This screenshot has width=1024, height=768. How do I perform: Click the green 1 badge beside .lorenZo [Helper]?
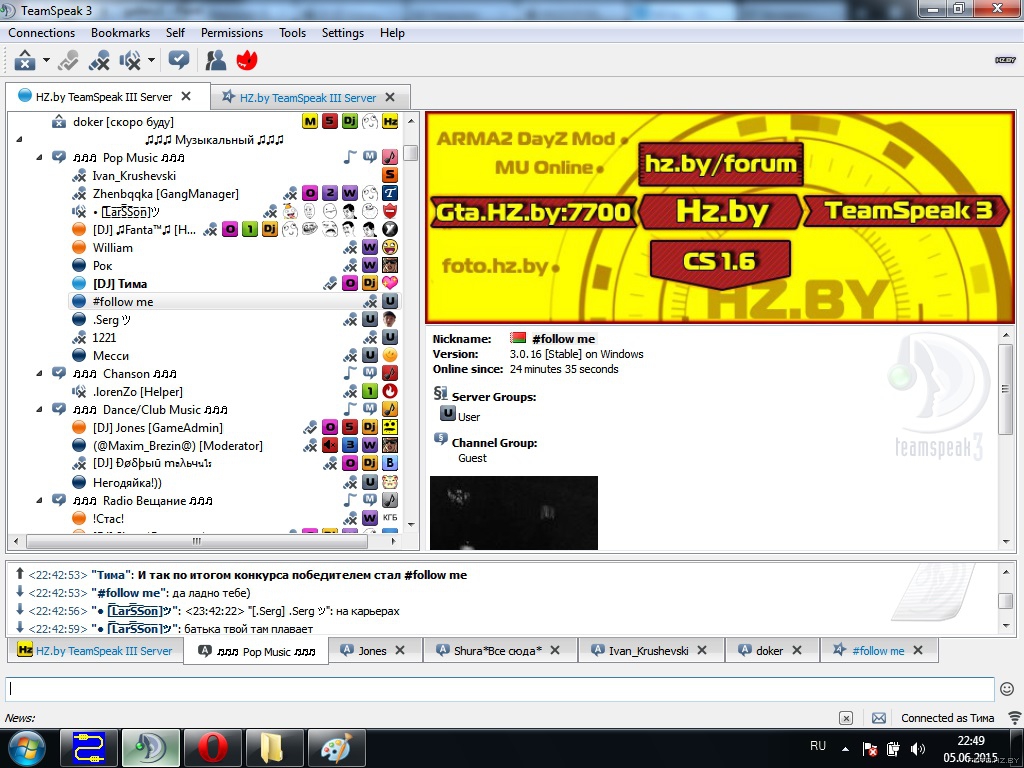(x=370, y=391)
